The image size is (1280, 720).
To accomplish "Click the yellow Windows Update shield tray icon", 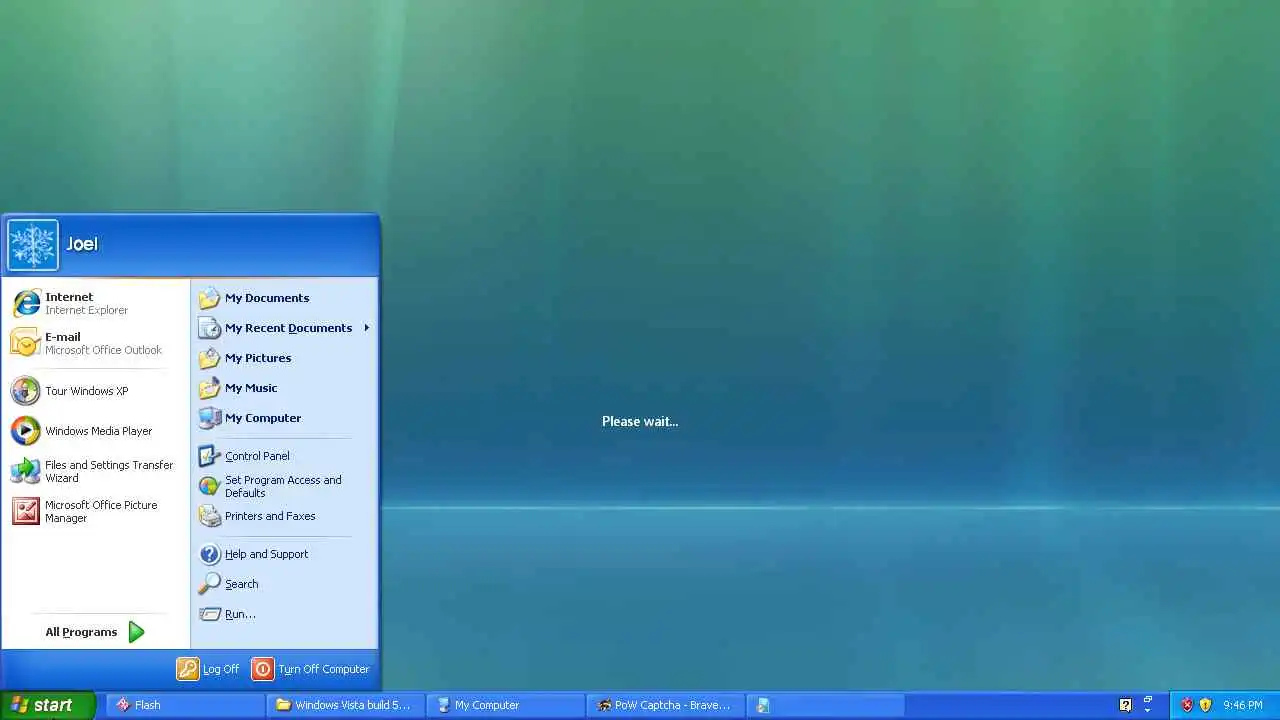I will [x=1205, y=705].
